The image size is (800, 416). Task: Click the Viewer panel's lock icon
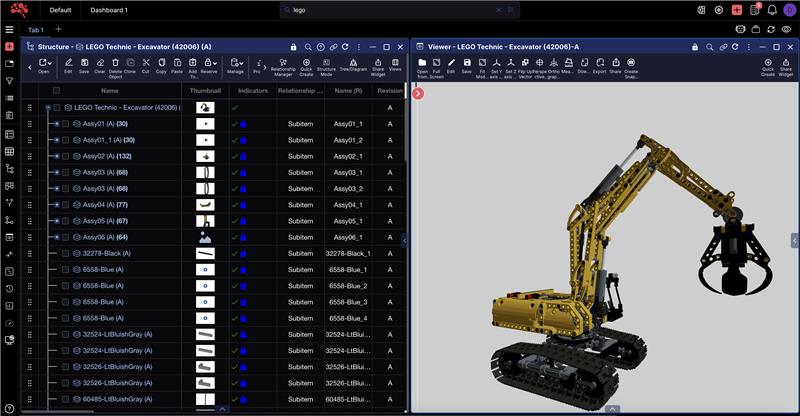click(695, 47)
